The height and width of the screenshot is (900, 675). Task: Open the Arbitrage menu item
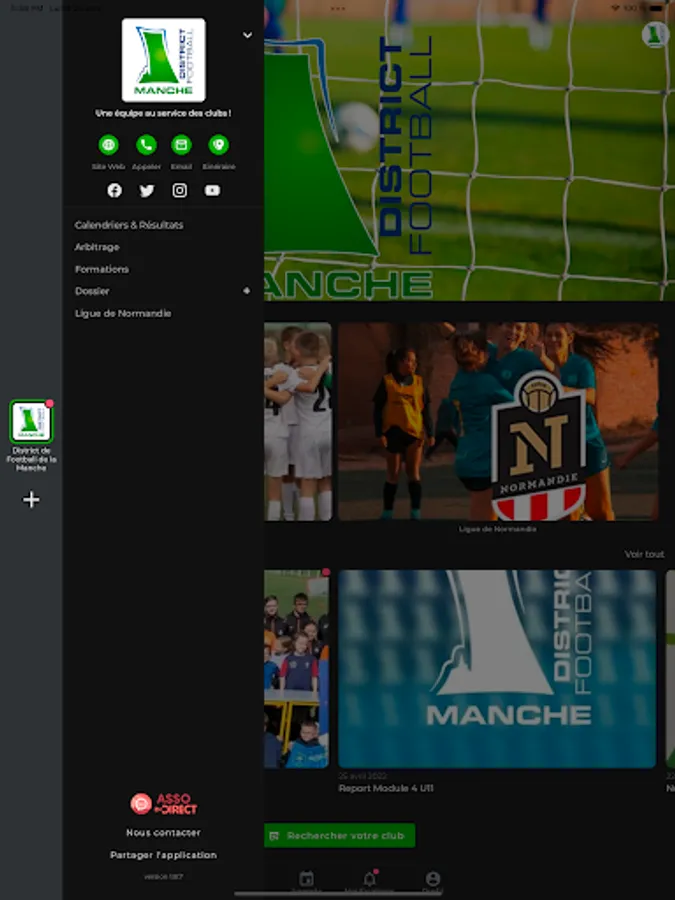tap(97, 247)
